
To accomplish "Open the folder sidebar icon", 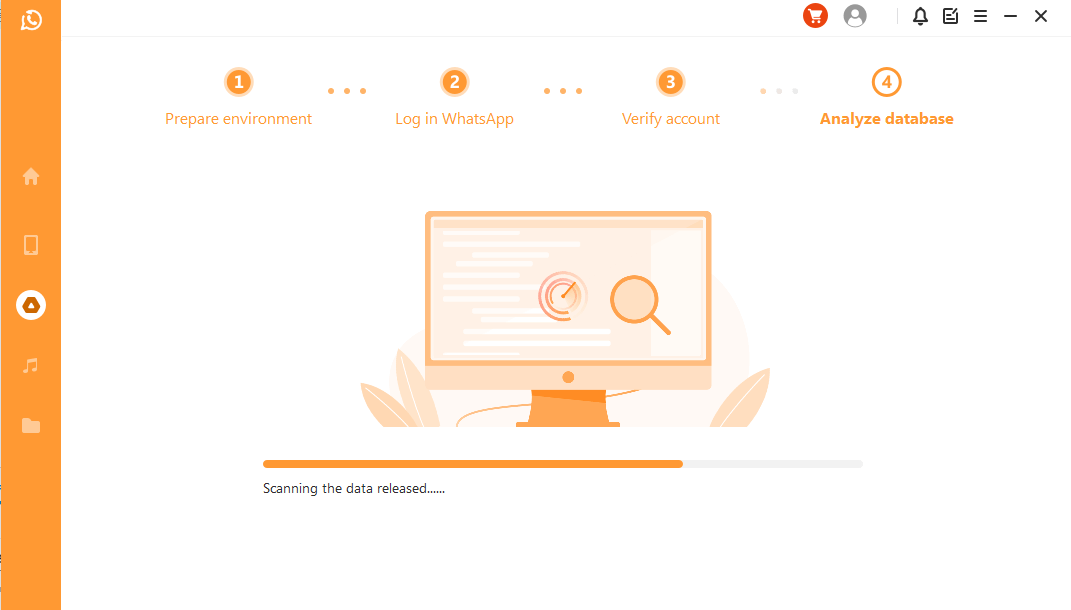I will pyautogui.click(x=31, y=426).
